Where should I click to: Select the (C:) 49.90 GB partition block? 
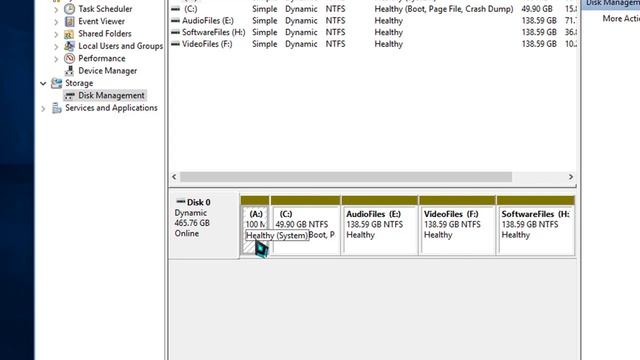(305, 226)
